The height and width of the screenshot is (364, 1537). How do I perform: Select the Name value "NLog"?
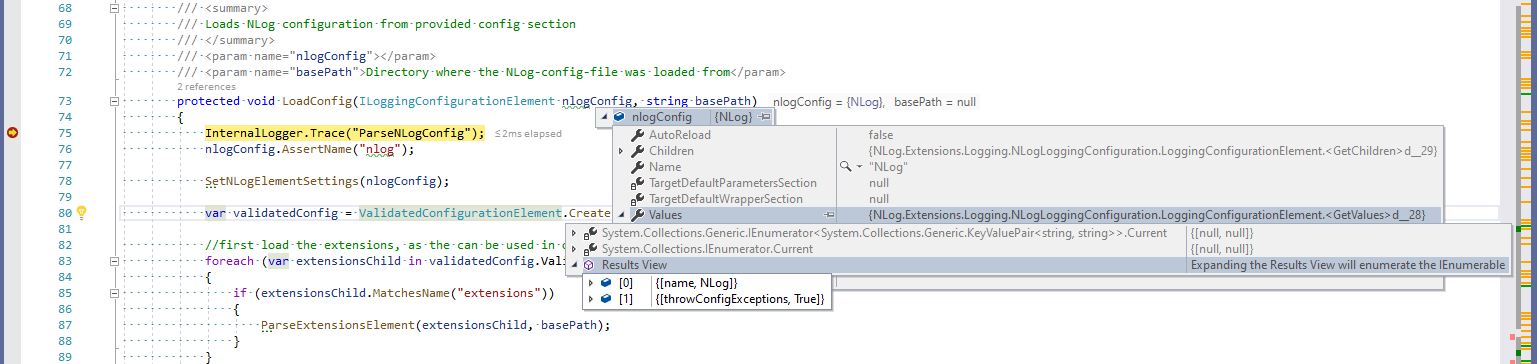point(888,167)
